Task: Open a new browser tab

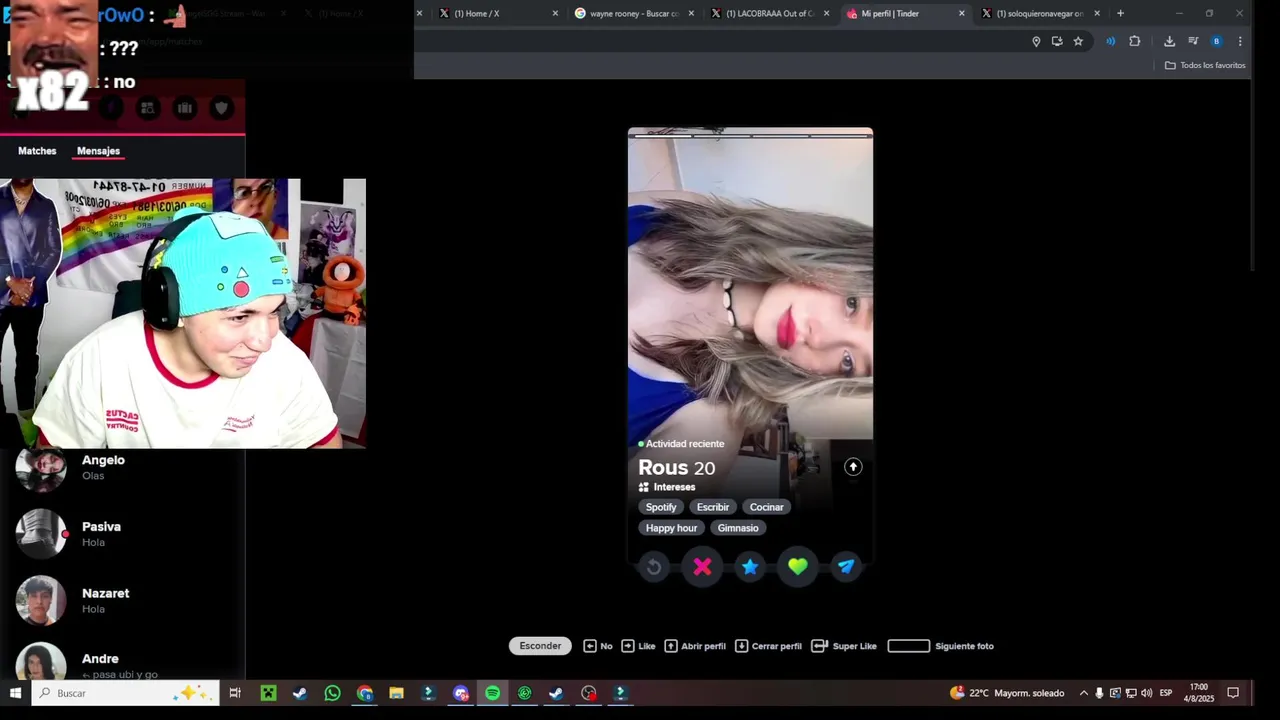Action: coord(1120,13)
